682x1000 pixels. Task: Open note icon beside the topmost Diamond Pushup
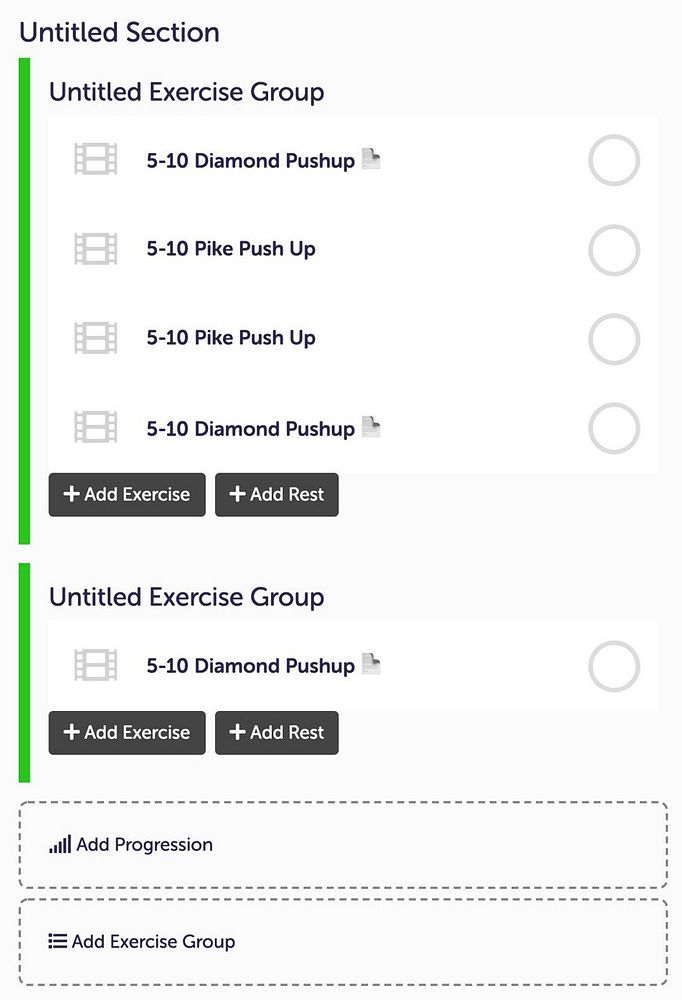tap(371, 159)
